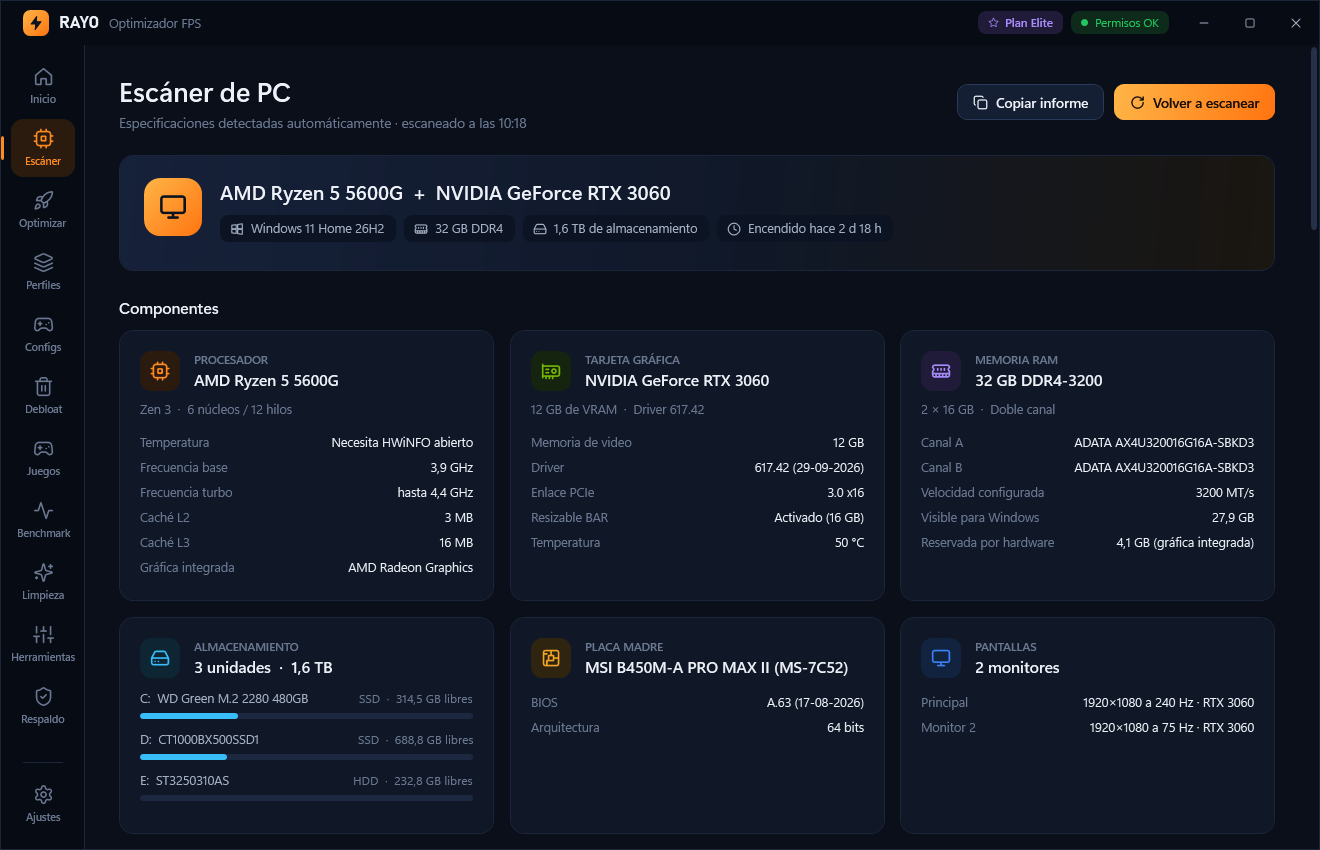1320x850 pixels.
Task: Click the Procesador chip icon
Action: coord(160,371)
